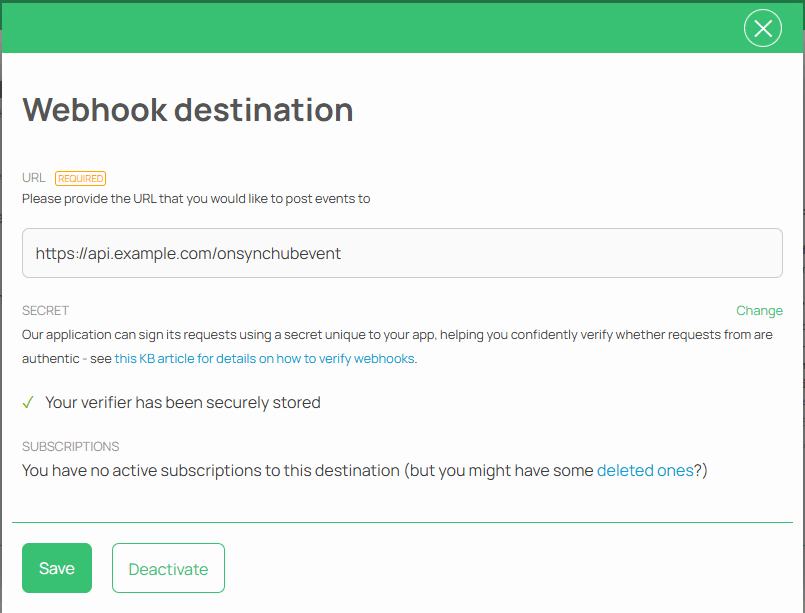Open the deleted ones subscriptions link
The image size is (805, 613).
(645, 470)
